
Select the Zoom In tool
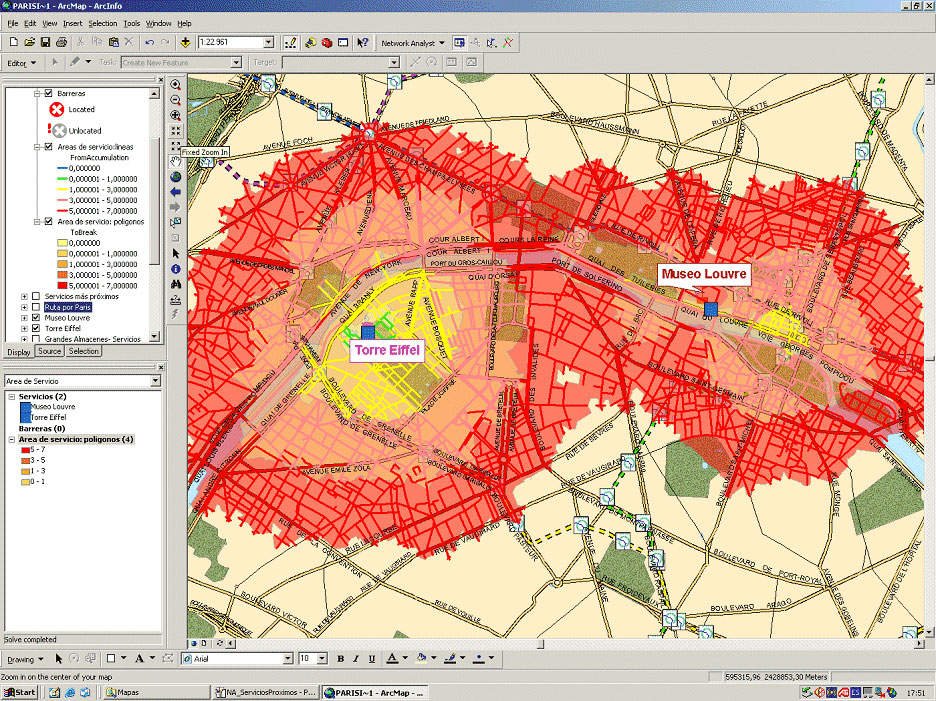176,85
